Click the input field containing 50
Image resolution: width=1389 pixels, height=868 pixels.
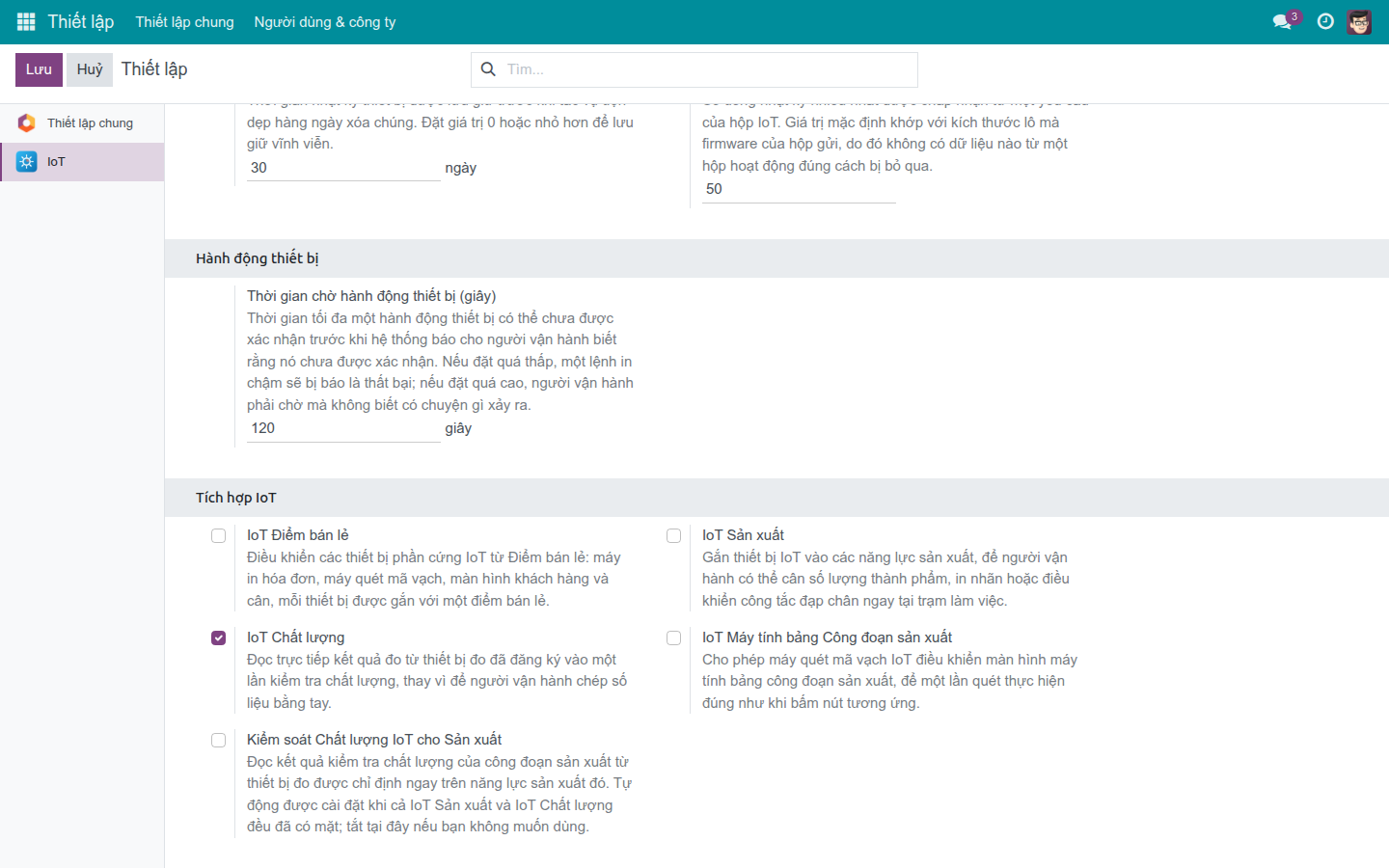pyautogui.click(x=799, y=189)
